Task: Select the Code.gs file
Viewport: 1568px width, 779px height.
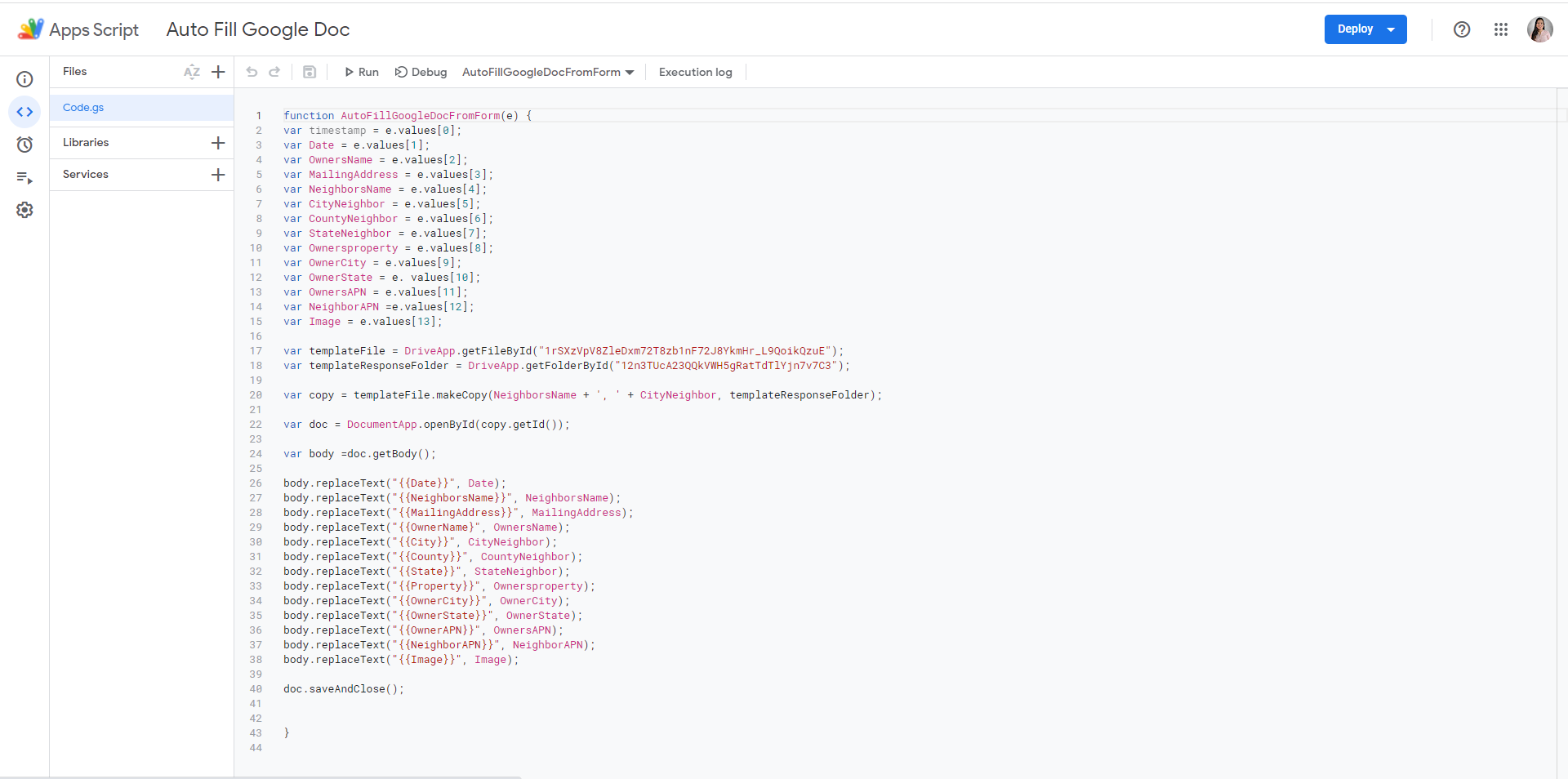Action: (83, 107)
